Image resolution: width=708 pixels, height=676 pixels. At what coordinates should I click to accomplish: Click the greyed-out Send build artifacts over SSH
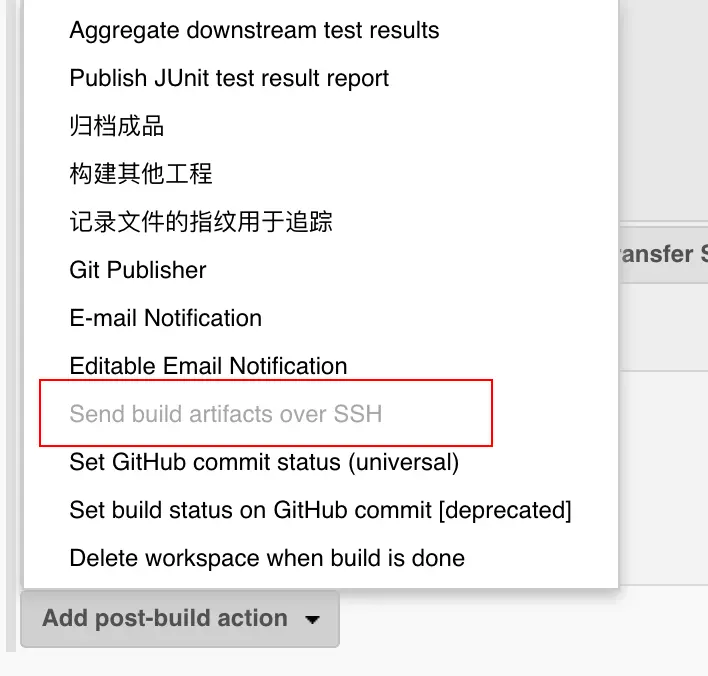pos(225,413)
